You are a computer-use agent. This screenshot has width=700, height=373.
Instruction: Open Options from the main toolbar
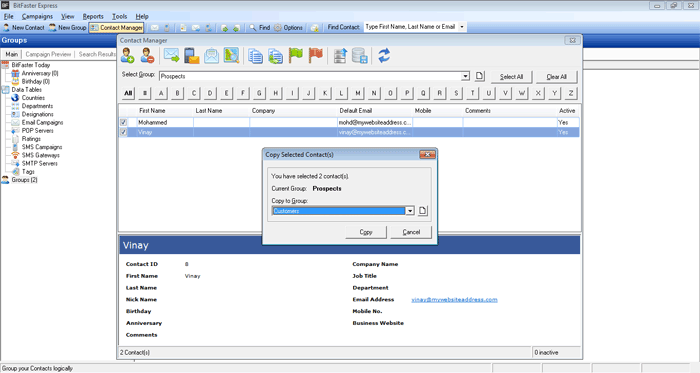(288, 28)
